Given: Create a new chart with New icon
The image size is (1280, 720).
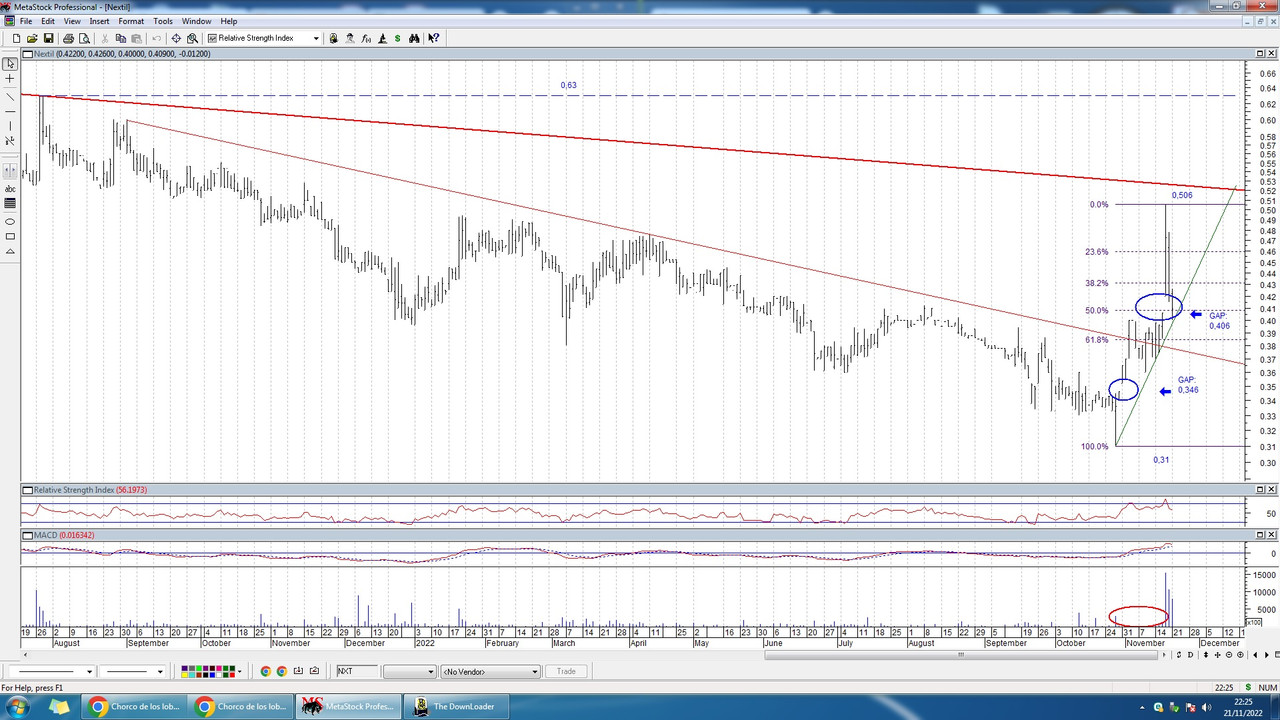Looking at the screenshot, I should tap(16, 38).
